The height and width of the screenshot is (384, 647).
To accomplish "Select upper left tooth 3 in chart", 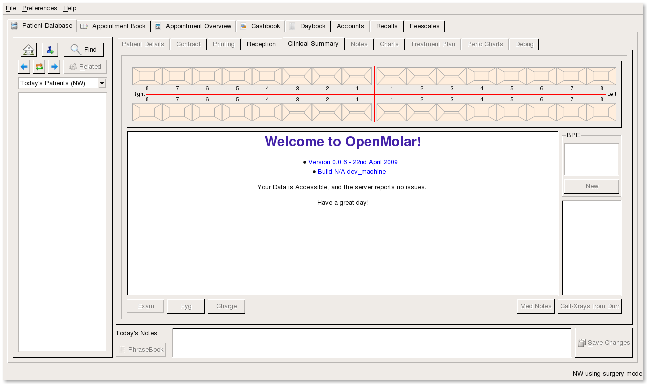I will coord(451,76).
